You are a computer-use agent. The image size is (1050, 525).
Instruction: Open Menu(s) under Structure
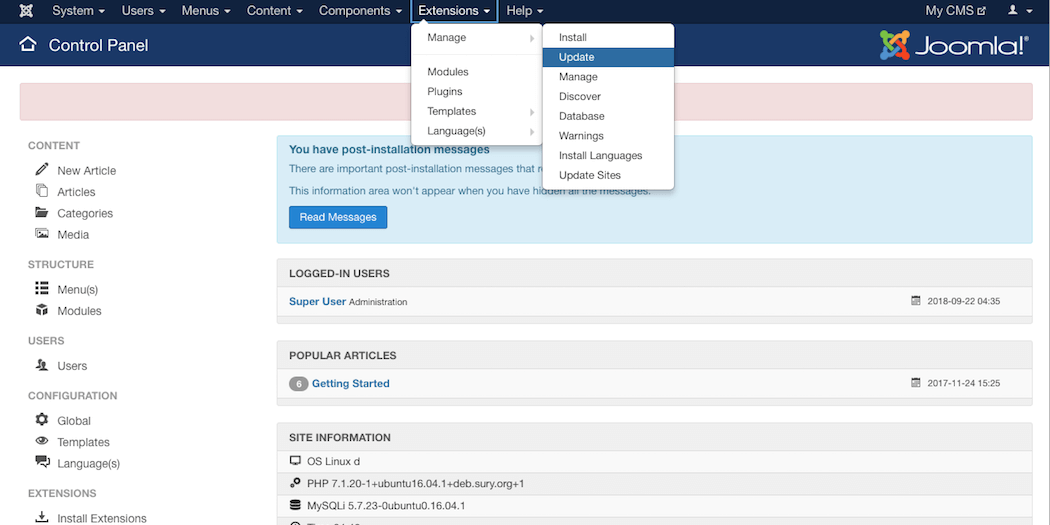(78, 290)
